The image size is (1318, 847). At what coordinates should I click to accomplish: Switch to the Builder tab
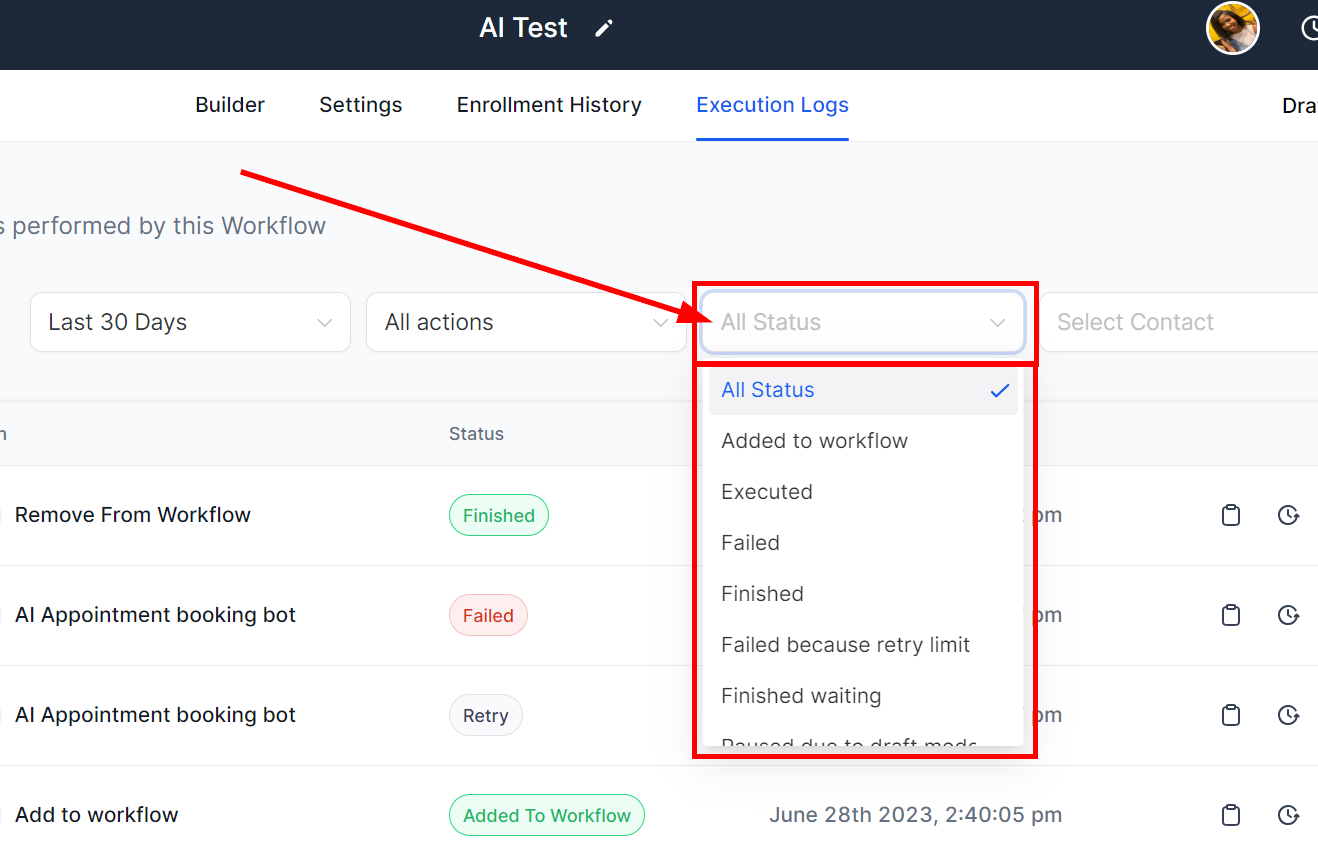pos(230,105)
